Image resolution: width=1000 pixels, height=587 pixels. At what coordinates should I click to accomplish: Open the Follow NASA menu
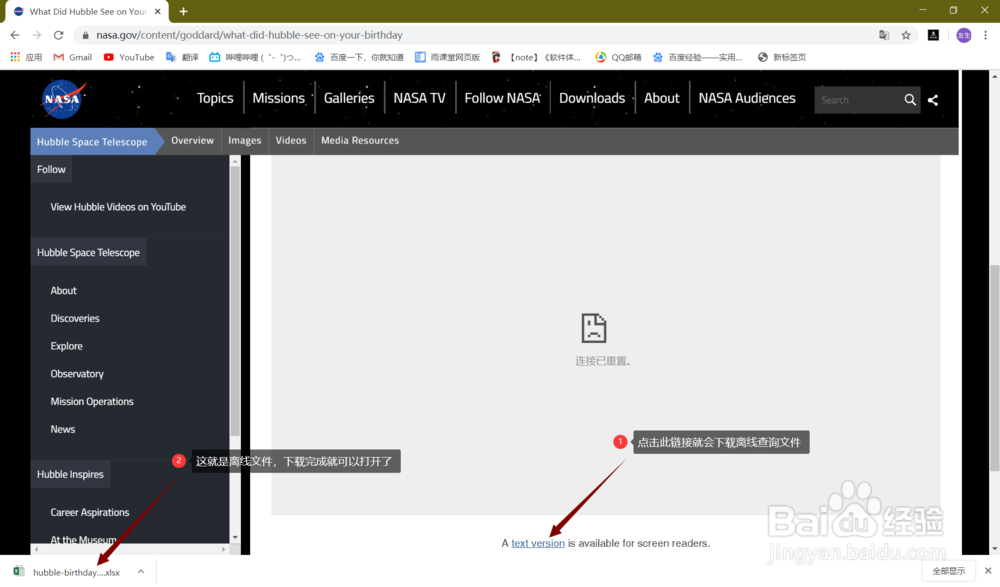pos(502,98)
